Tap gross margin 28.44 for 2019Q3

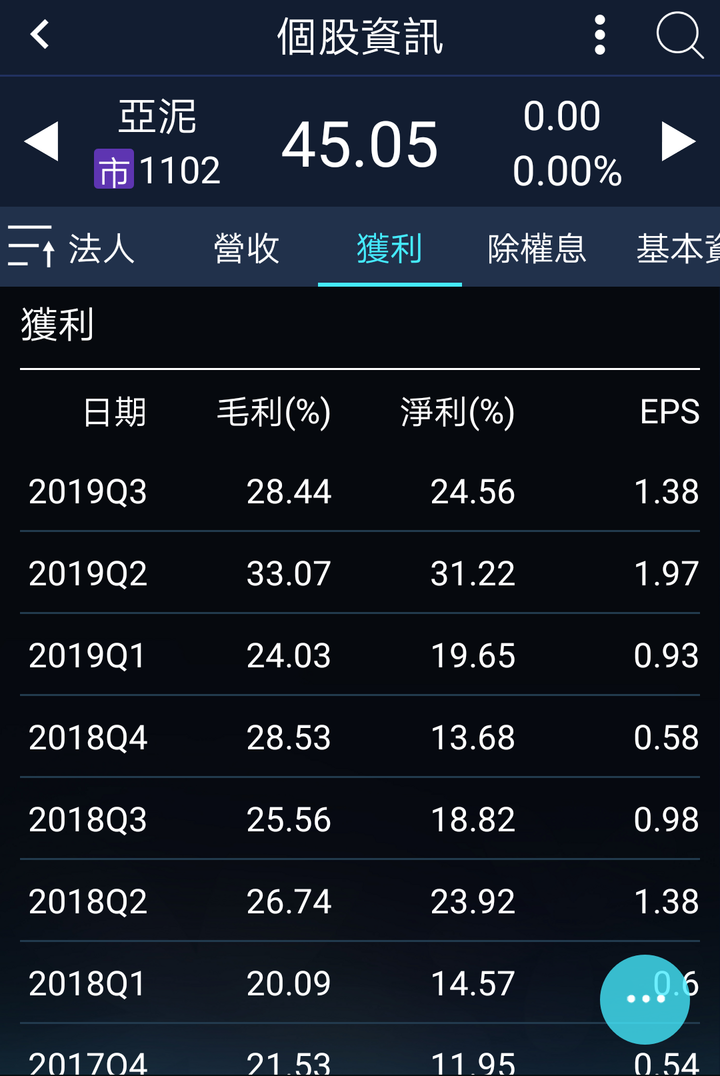pos(289,492)
